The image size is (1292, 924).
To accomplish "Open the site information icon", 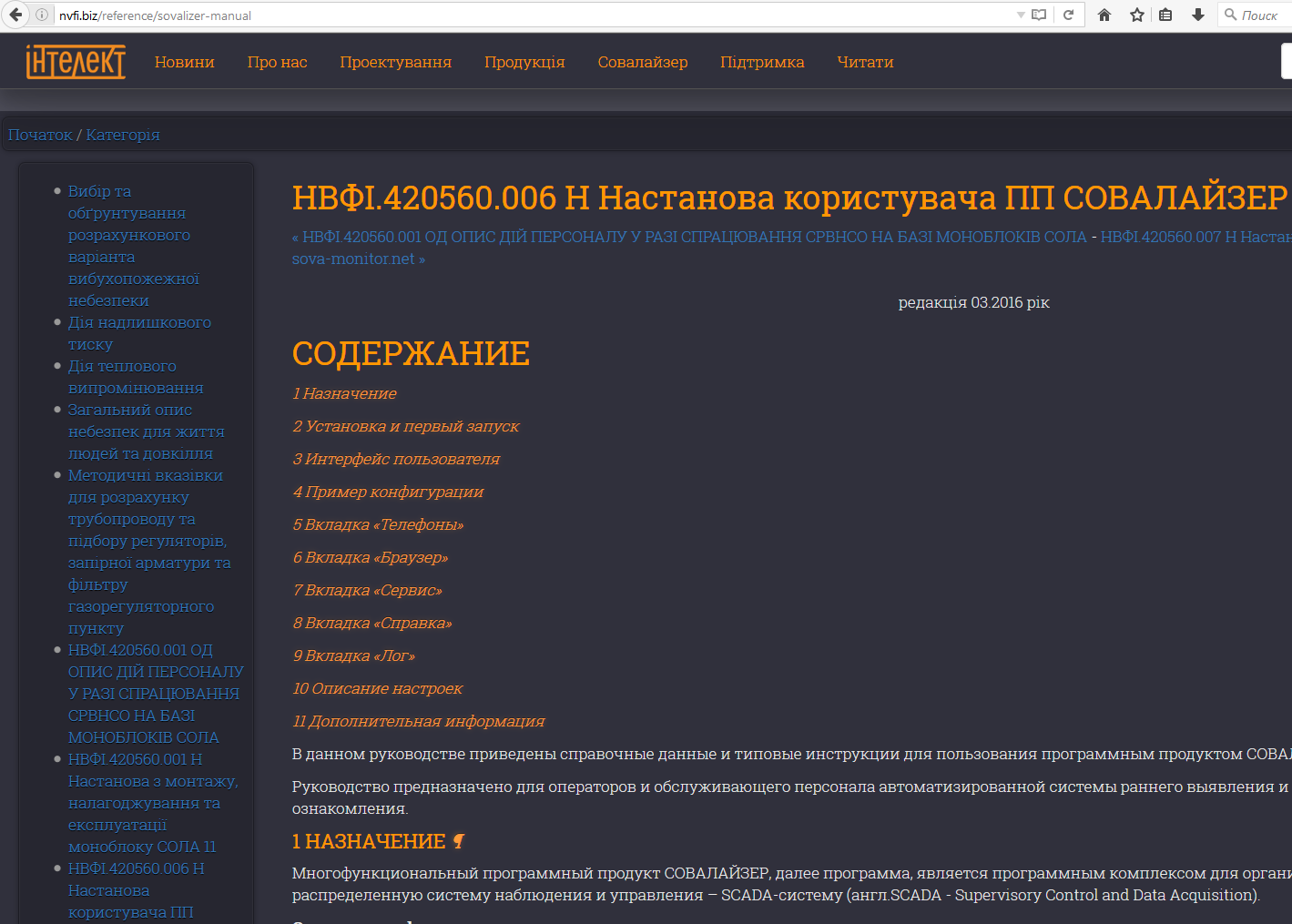I will tap(42, 15).
